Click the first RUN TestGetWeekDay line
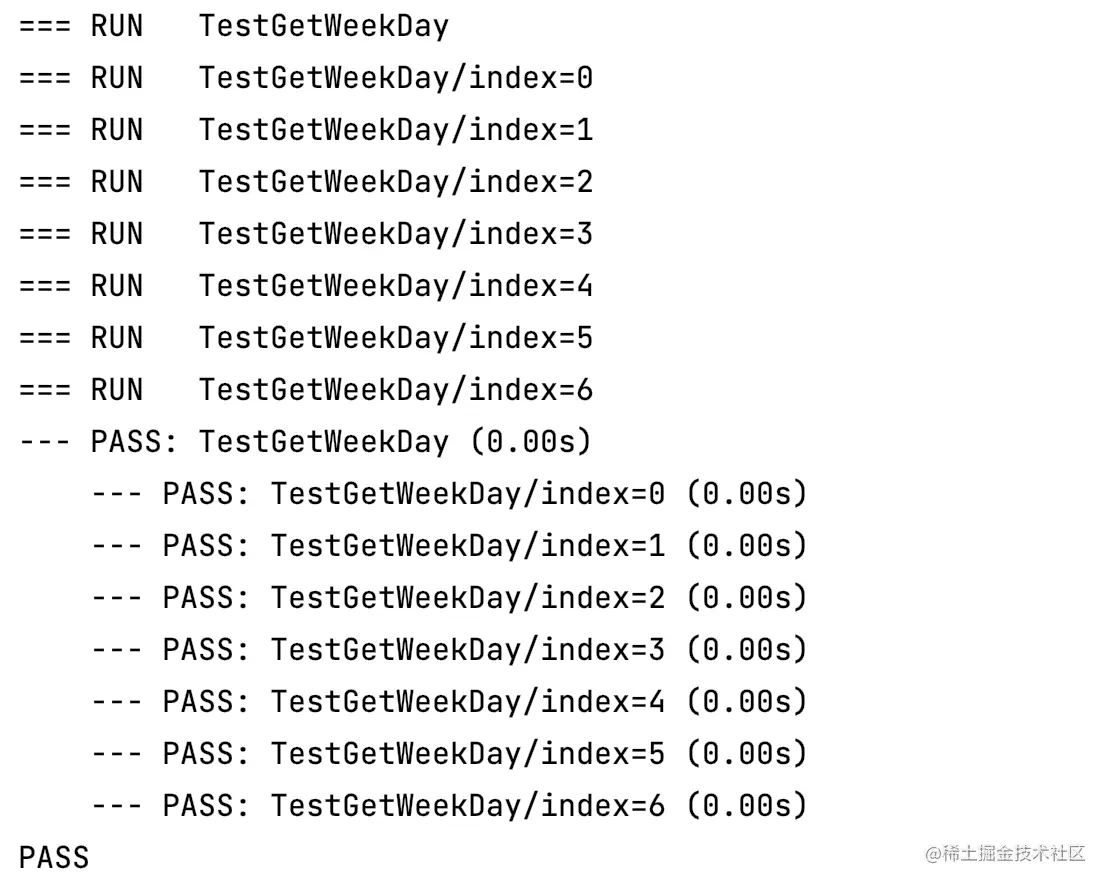 point(323,26)
